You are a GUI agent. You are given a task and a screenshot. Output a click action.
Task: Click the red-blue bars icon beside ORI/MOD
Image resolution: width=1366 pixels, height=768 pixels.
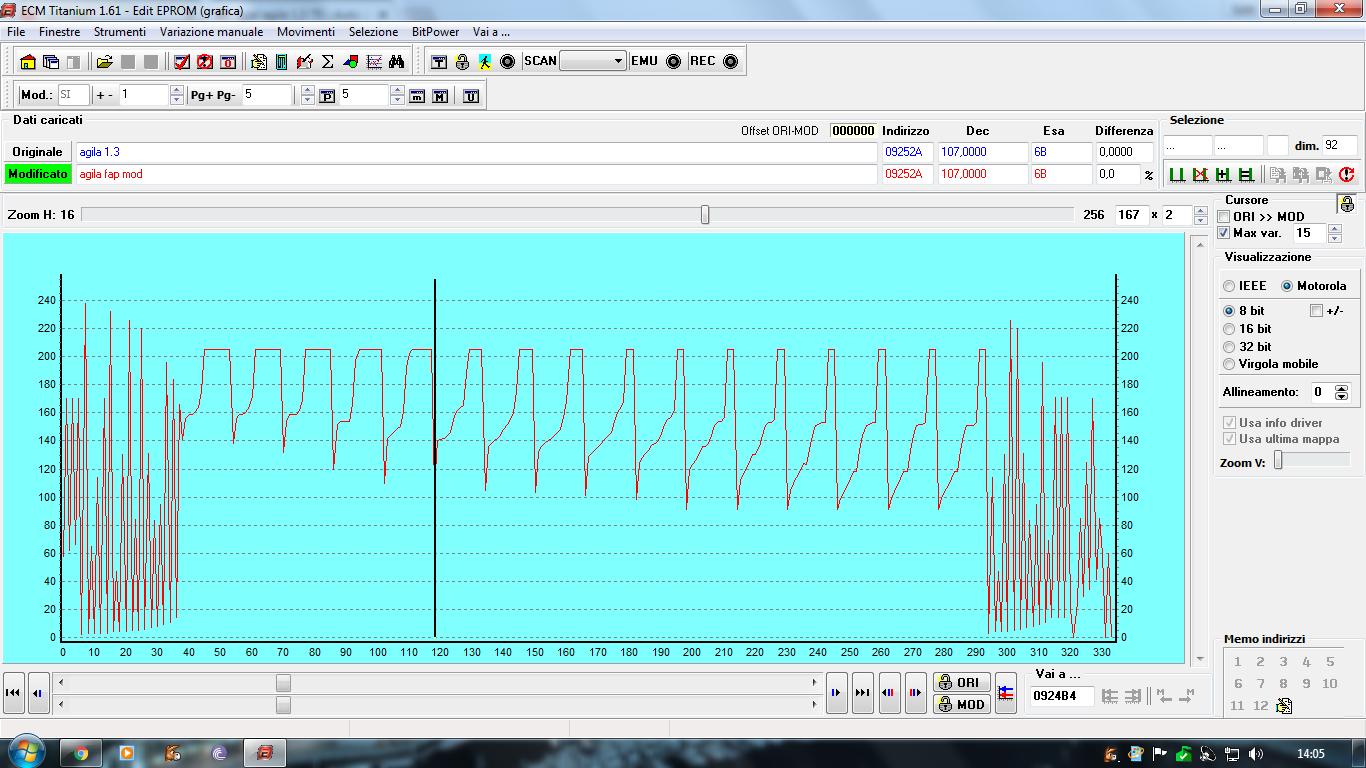click(1006, 693)
